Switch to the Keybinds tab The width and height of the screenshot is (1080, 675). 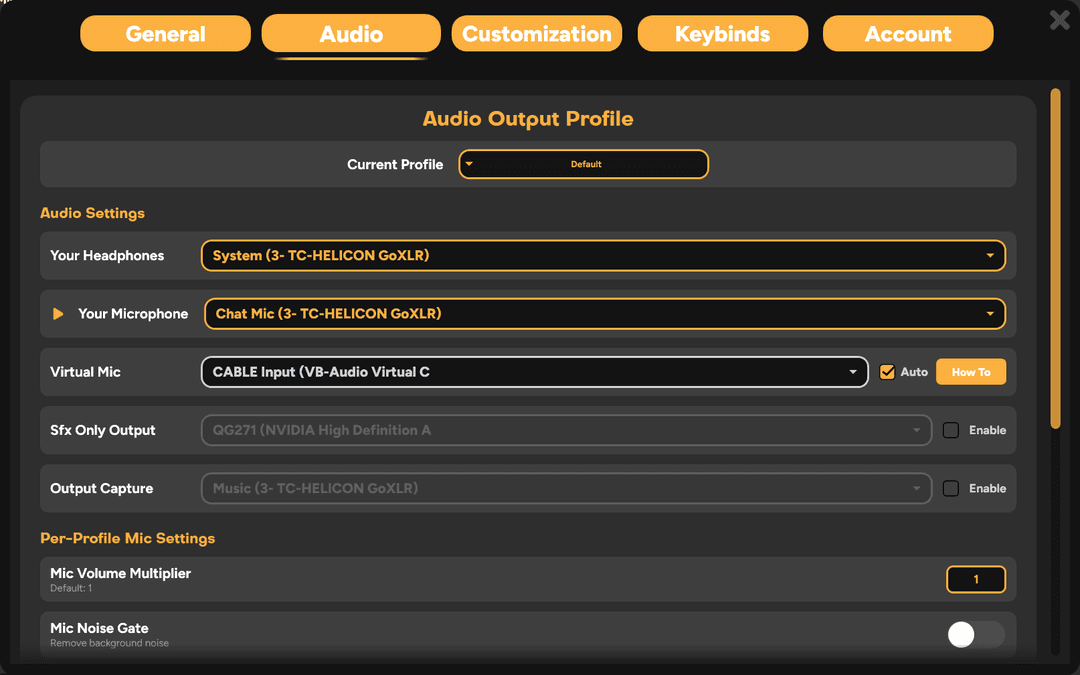[722, 33]
